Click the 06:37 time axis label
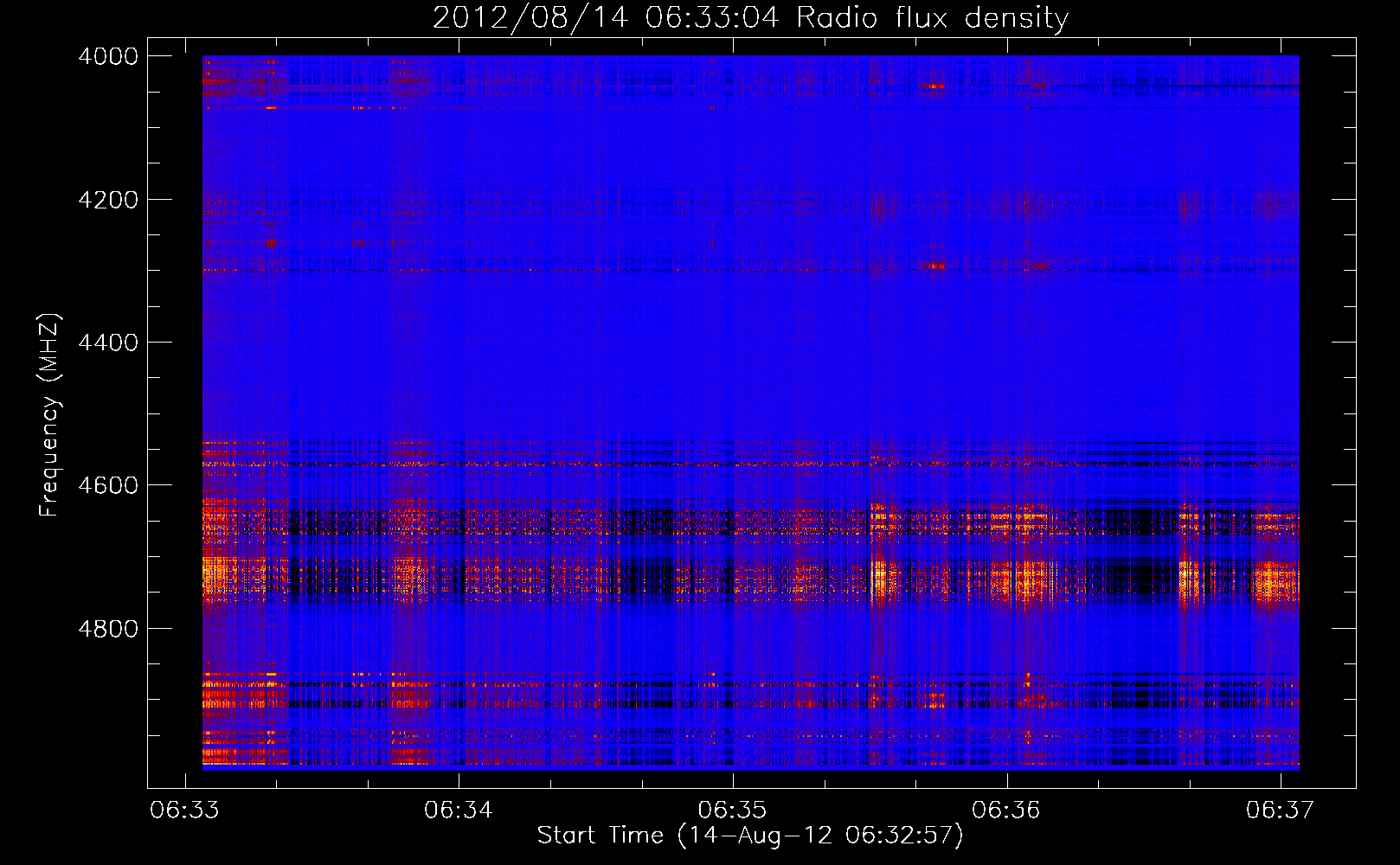This screenshot has height=865, width=1400. pyautogui.click(x=1280, y=811)
